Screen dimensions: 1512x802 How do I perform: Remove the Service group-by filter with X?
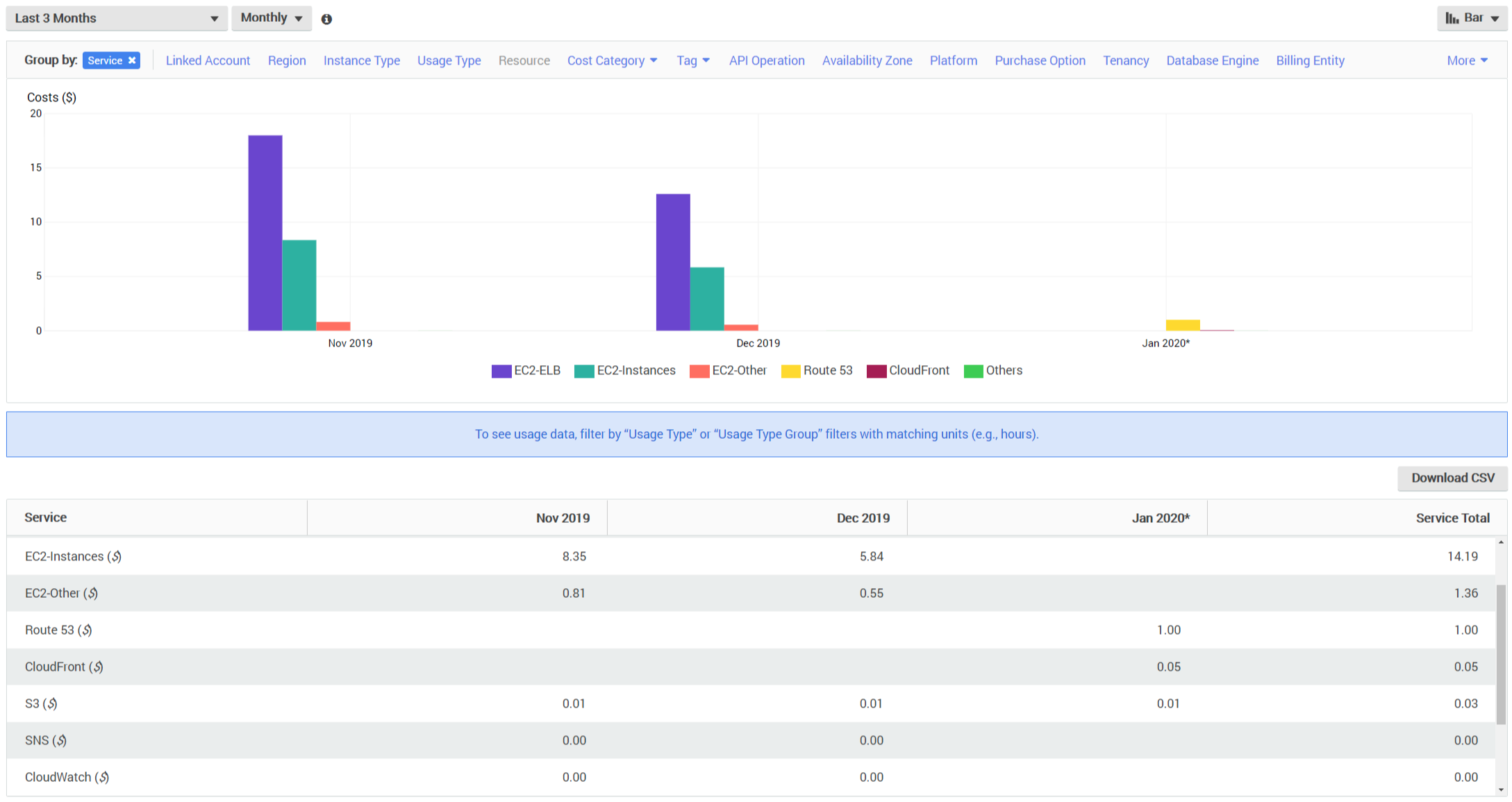click(x=132, y=60)
